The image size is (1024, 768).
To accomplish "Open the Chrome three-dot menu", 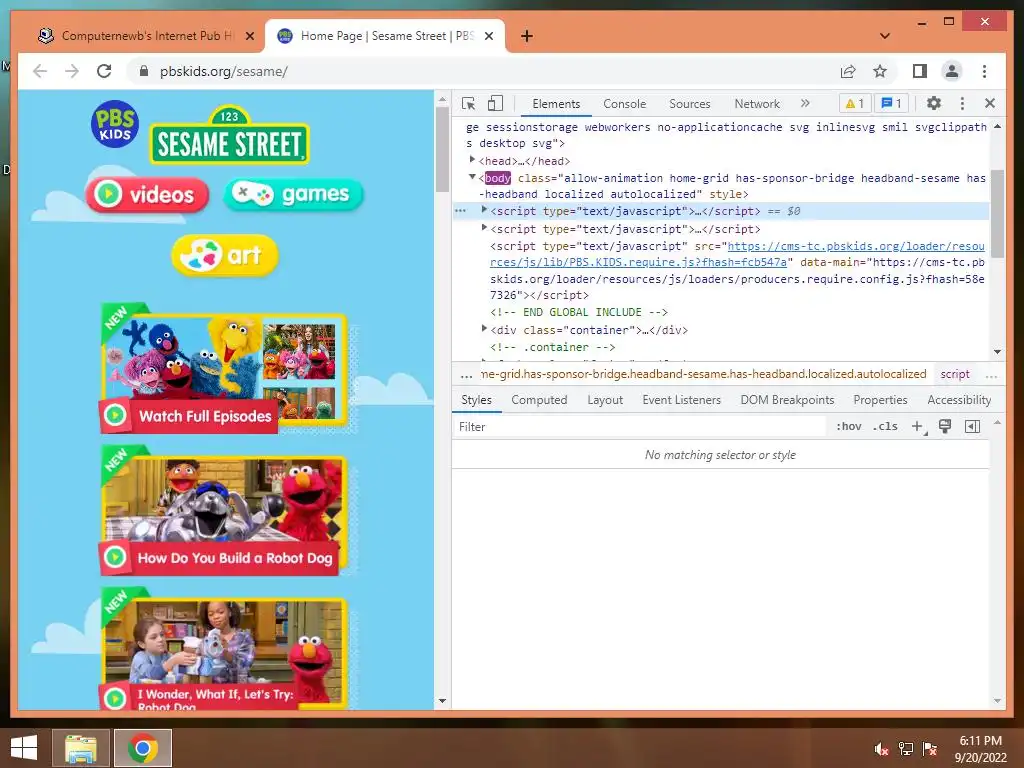I will tap(984, 71).
